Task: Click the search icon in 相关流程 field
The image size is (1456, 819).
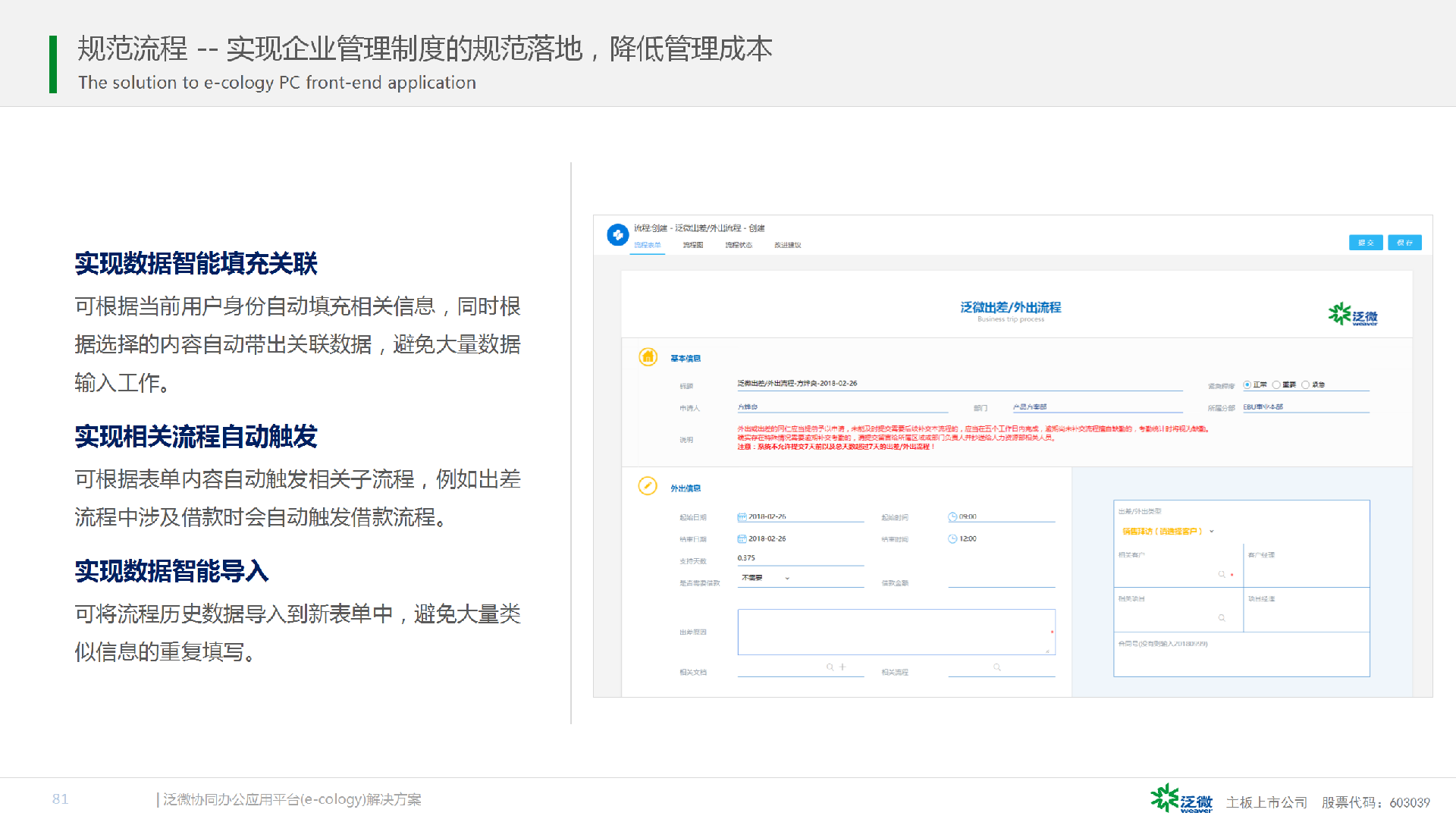Action: 997,667
